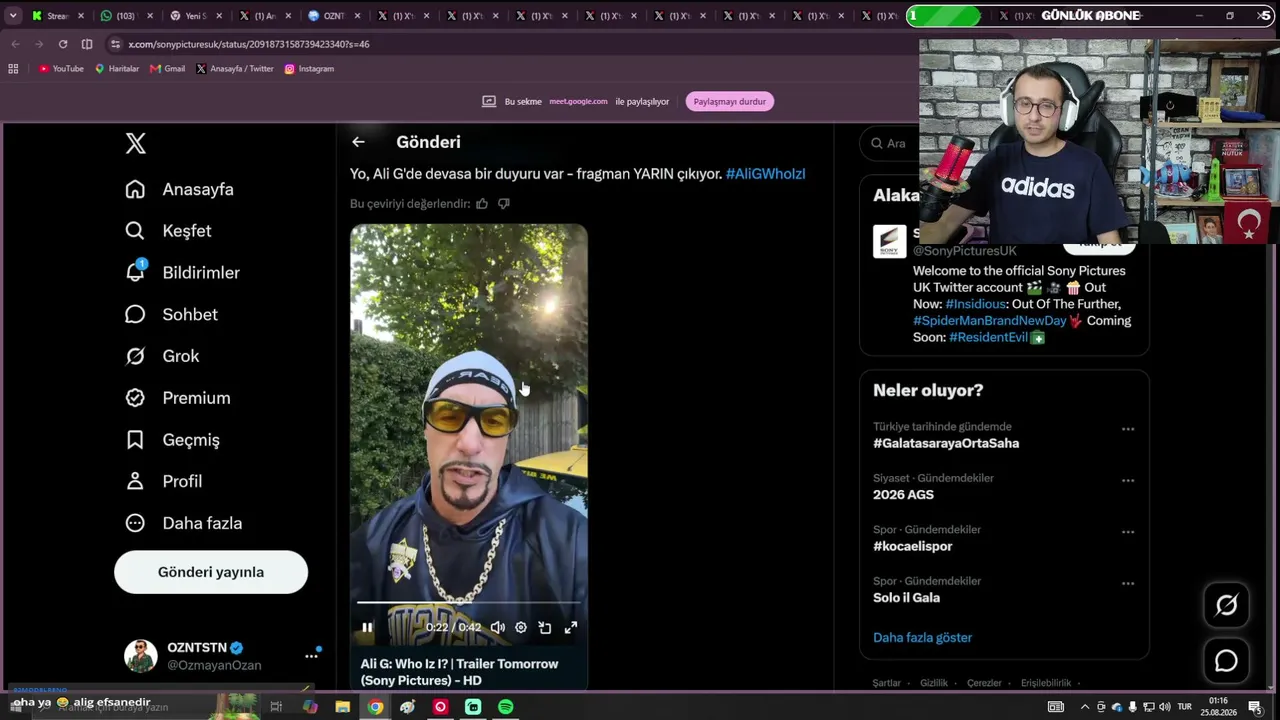Open the taskbar volume control
The width and height of the screenshot is (1280, 720).
(x=1164, y=707)
